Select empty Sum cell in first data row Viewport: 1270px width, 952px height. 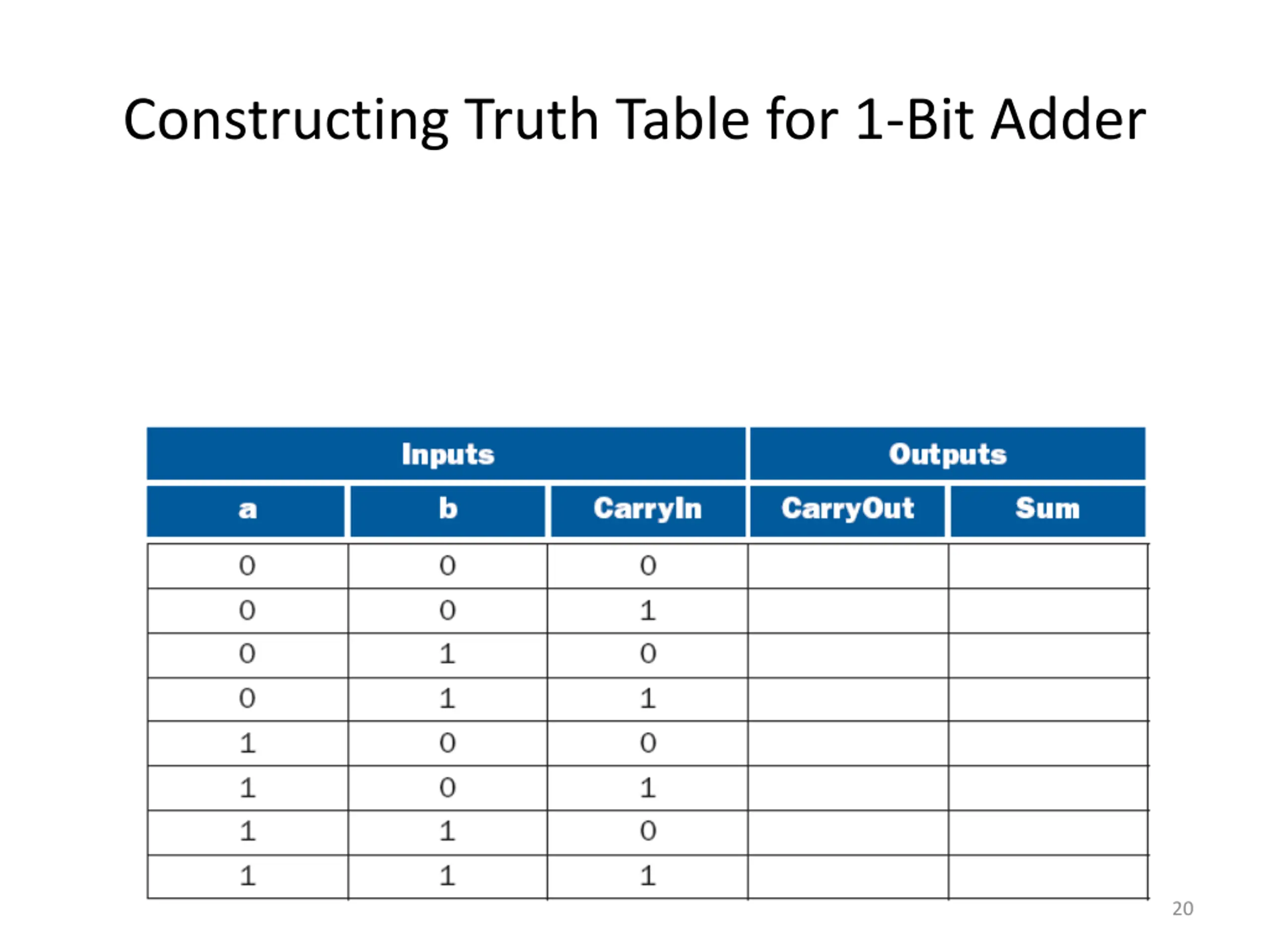click(1048, 566)
